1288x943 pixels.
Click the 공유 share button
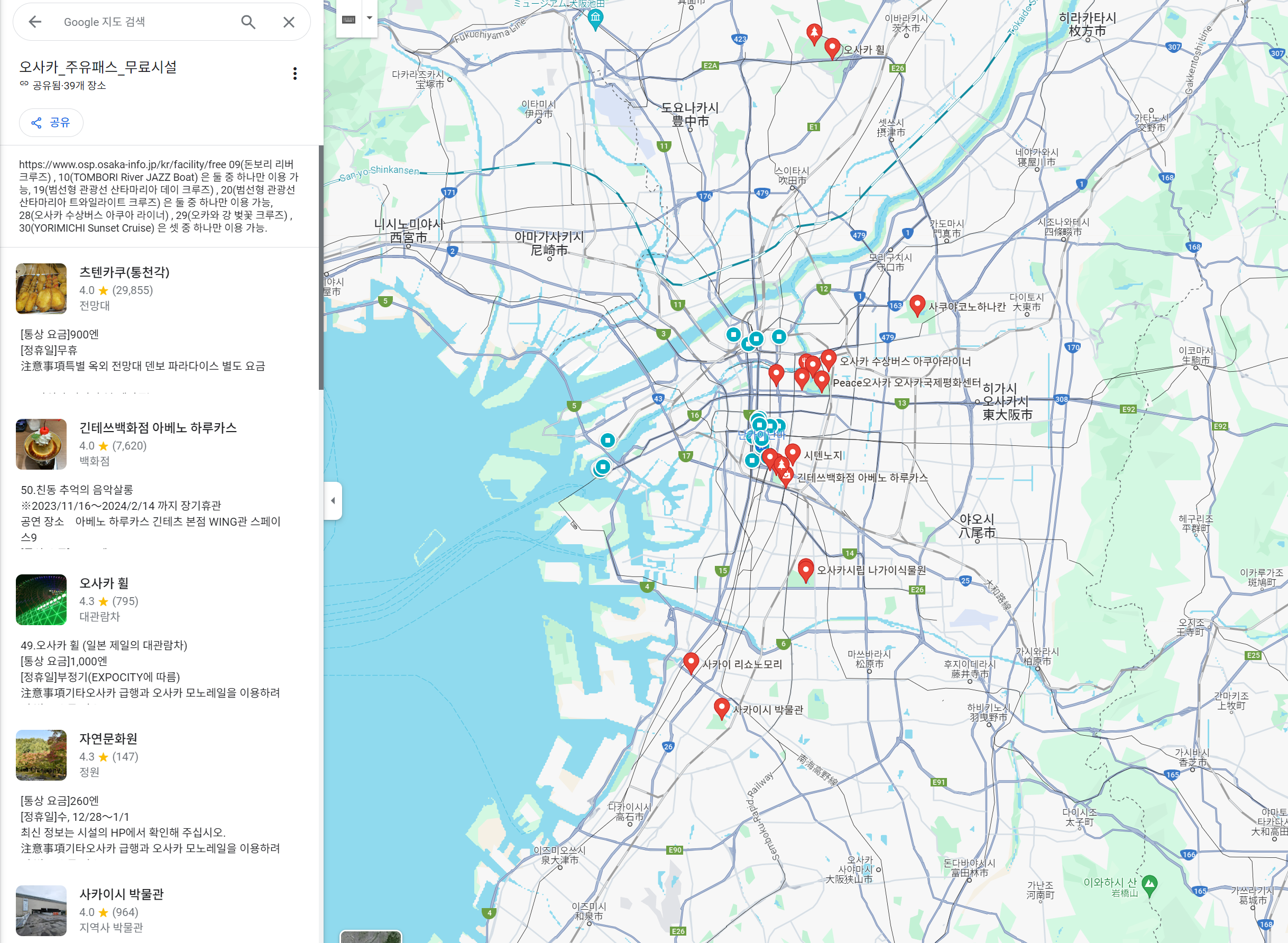pos(51,123)
